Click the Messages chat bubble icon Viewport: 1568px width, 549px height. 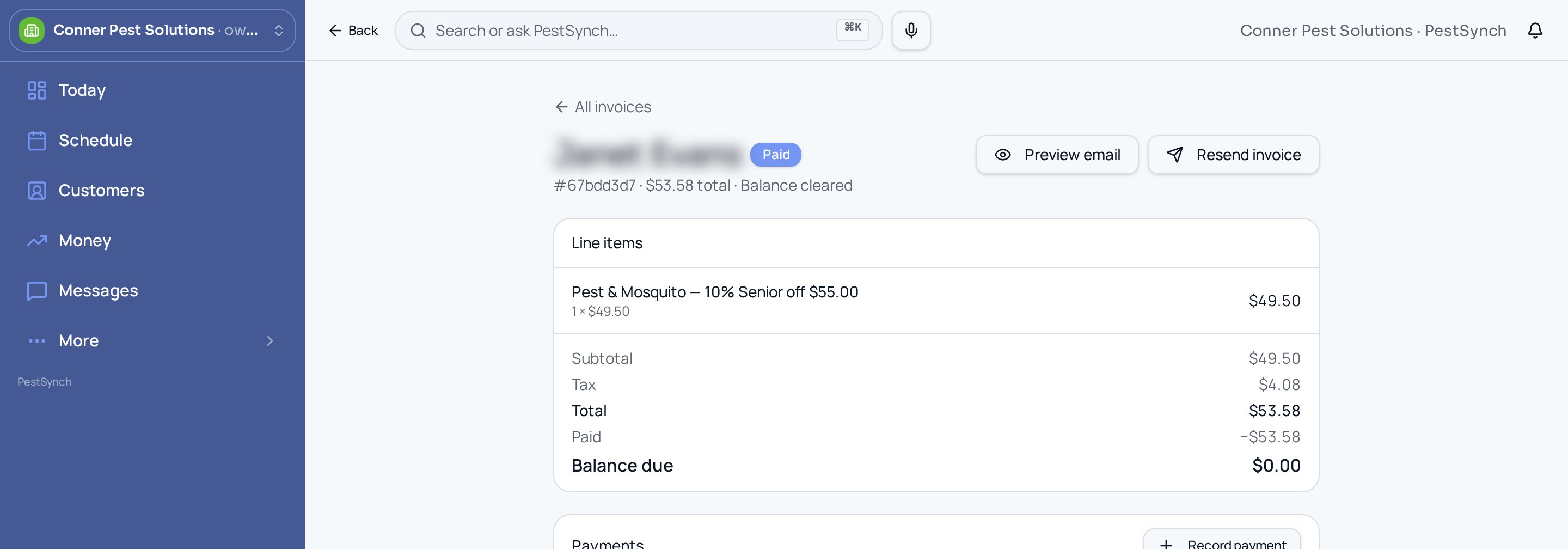click(37, 290)
